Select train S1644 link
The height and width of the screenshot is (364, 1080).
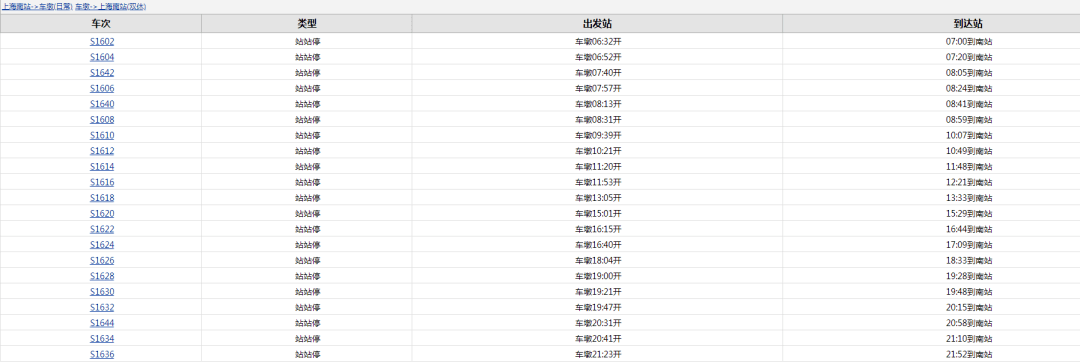tap(102, 323)
